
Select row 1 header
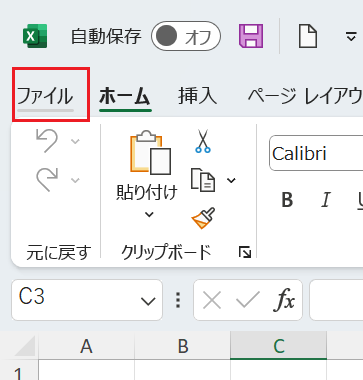click(19, 371)
